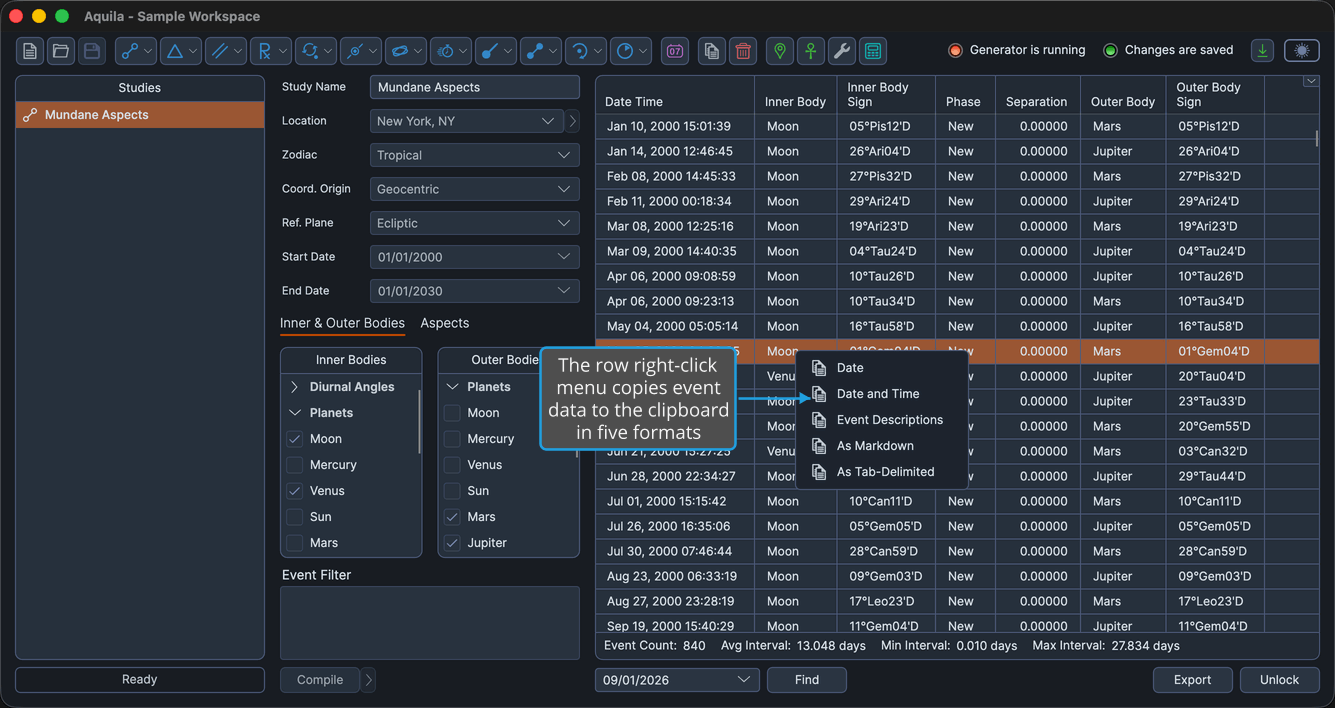
Task: Open the single-node line study tool
Action: coord(496,51)
